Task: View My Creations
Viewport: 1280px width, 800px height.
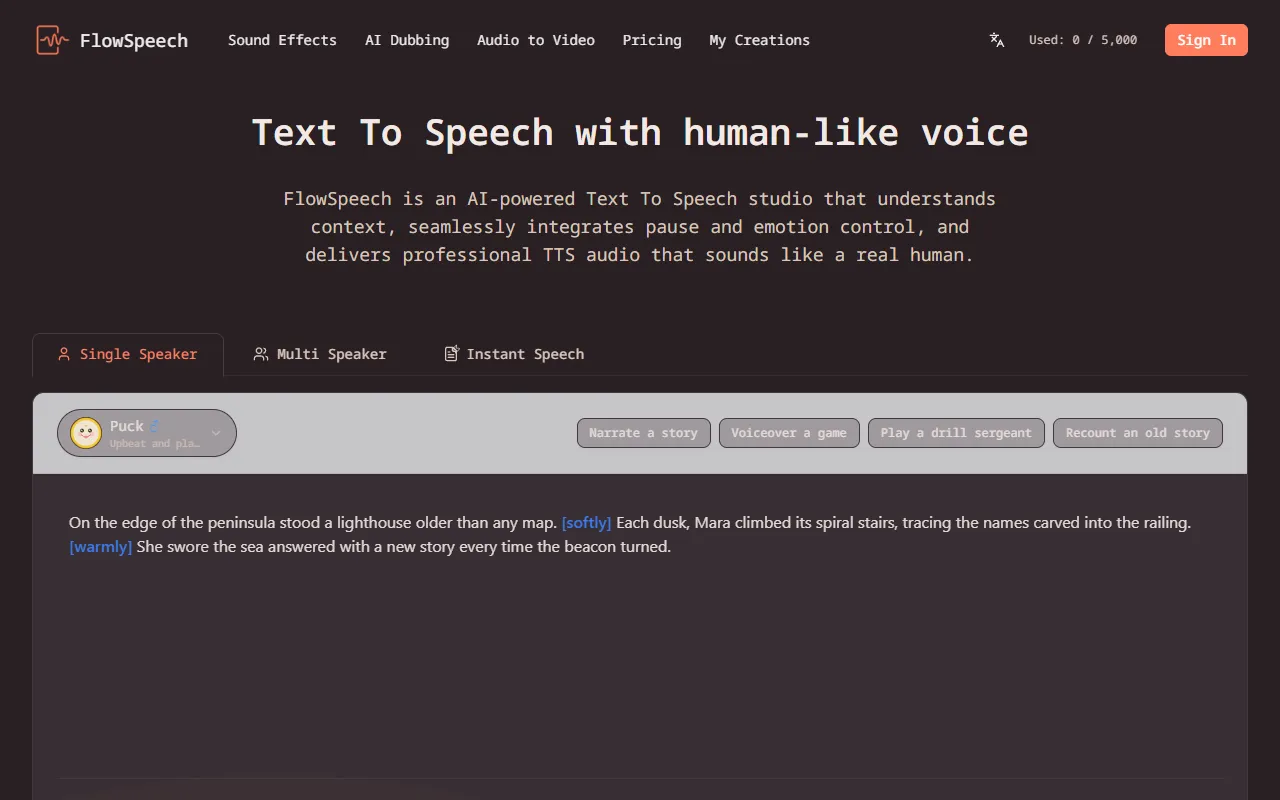Action: pos(759,40)
